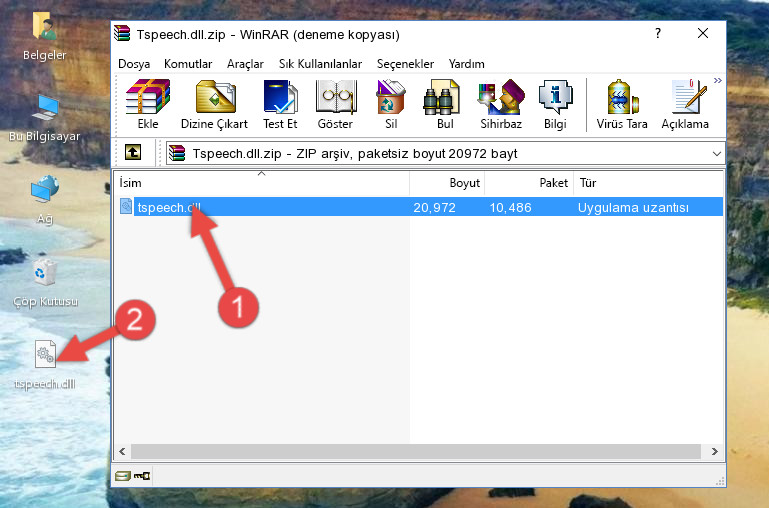The image size is (769, 508).
Task: Run Test Et on the archive
Action: (x=280, y=104)
